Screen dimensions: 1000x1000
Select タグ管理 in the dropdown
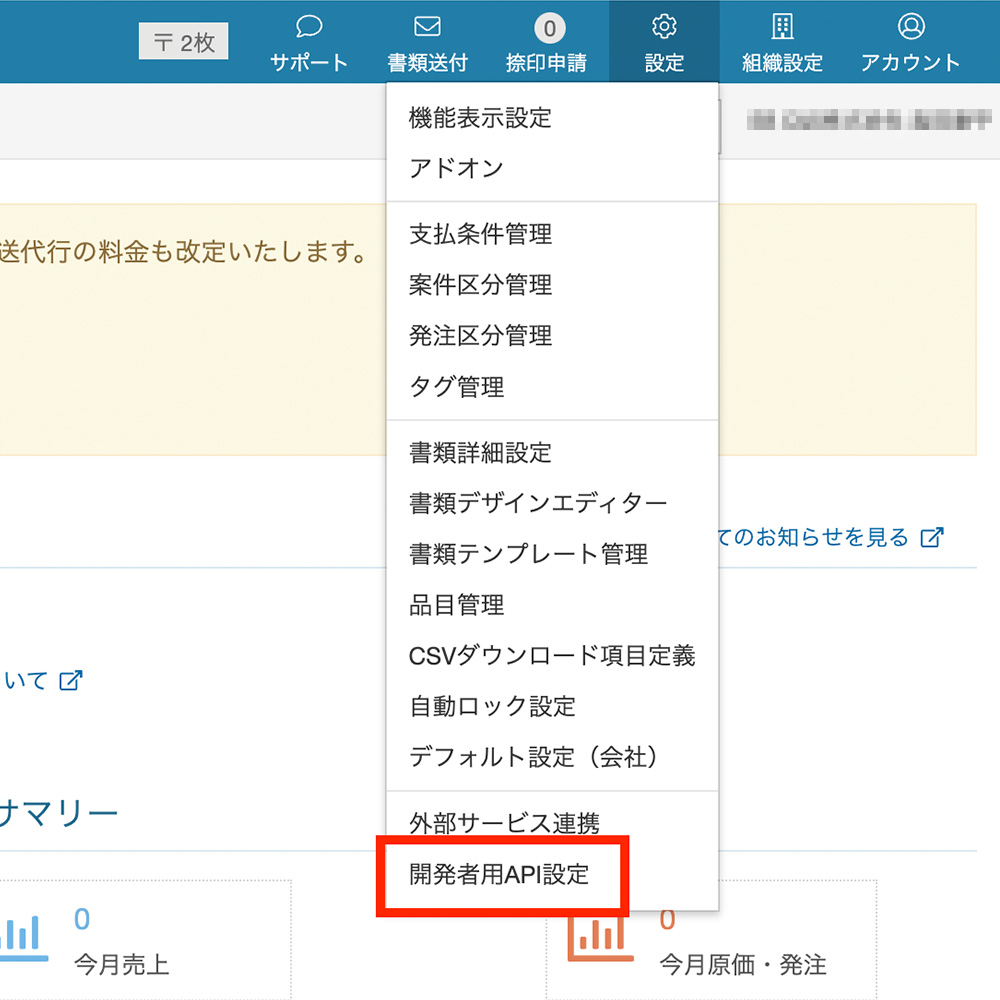(456, 386)
